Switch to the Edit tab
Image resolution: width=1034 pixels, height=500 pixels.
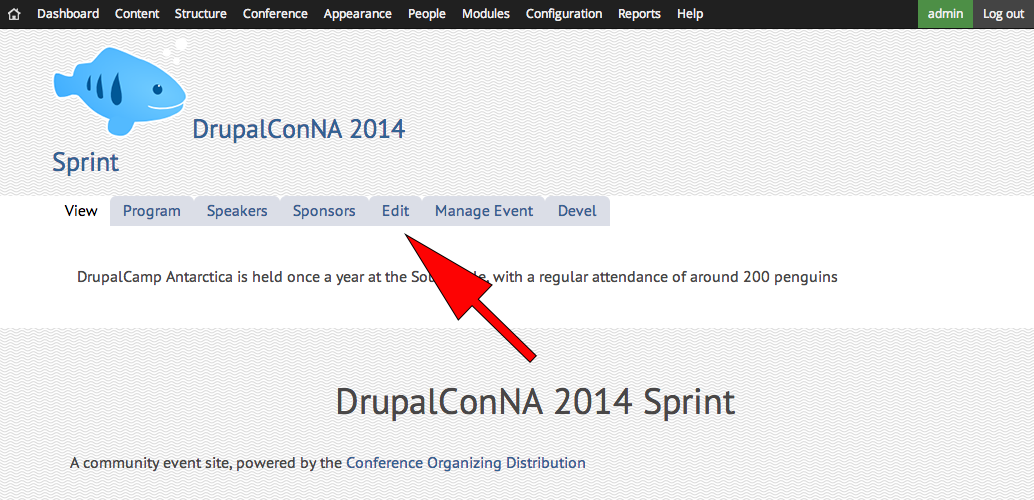[x=396, y=211]
